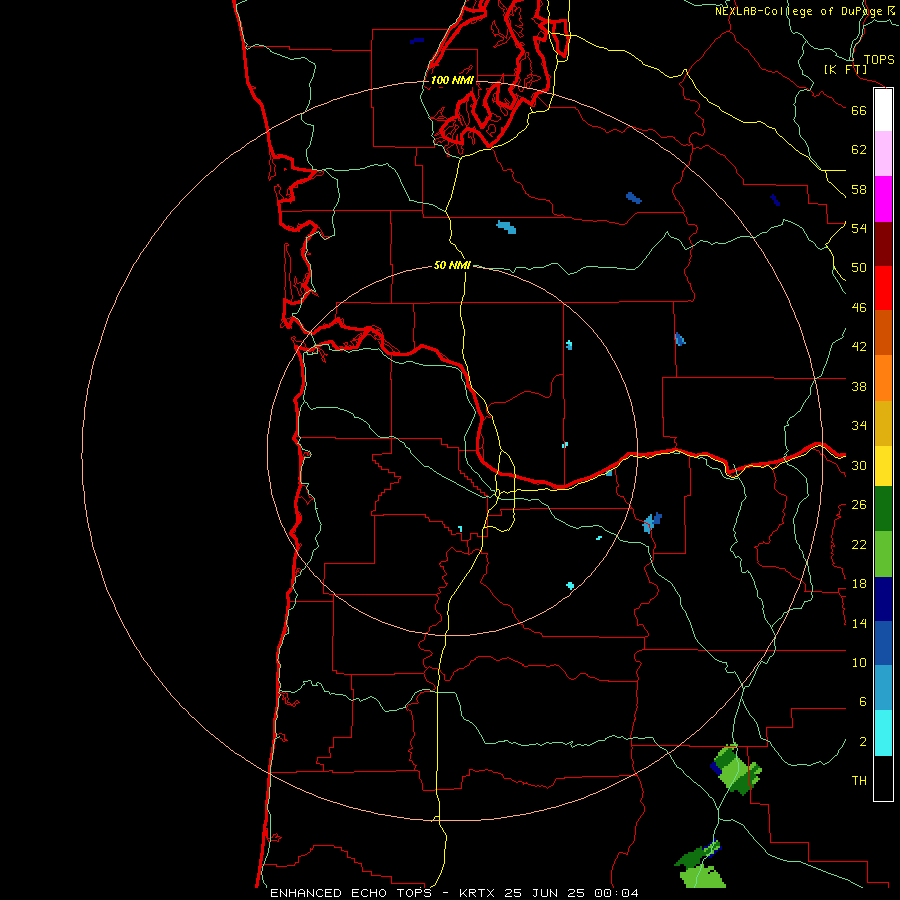Click the dark green legend swatch

pyautogui.click(x=883, y=509)
